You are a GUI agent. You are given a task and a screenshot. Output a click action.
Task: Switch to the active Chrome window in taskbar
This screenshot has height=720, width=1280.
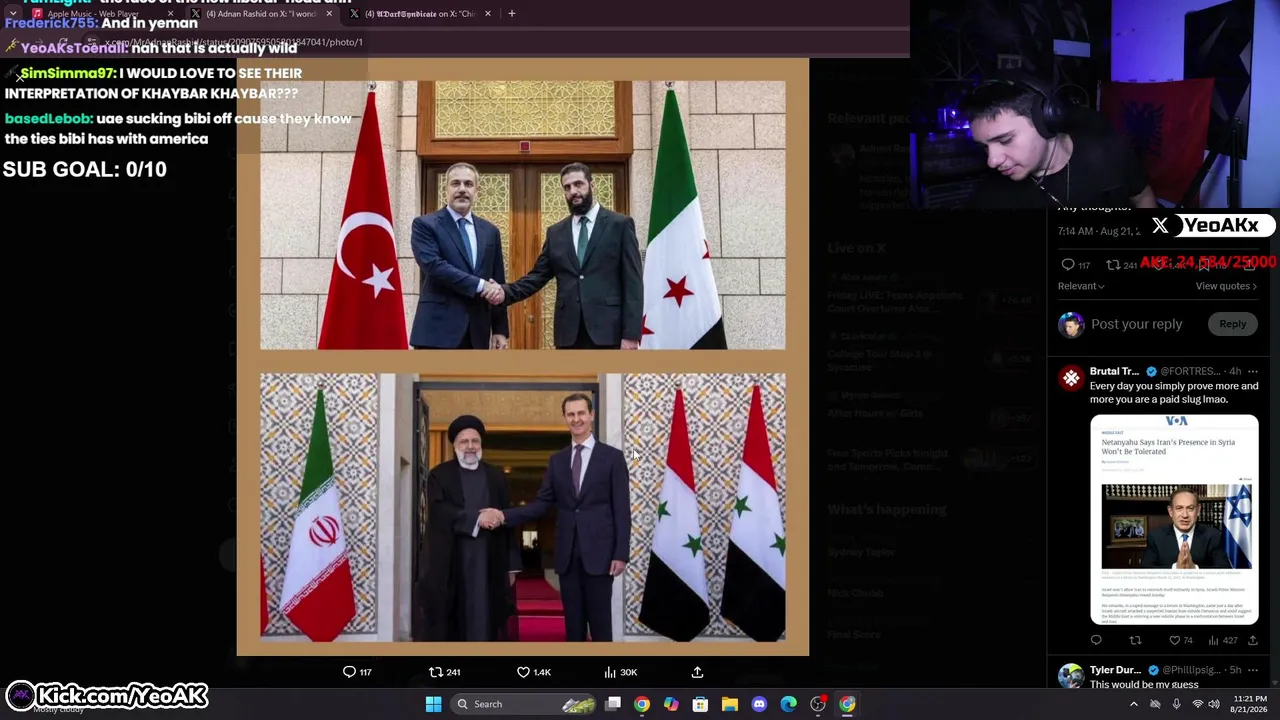[847, 704]
